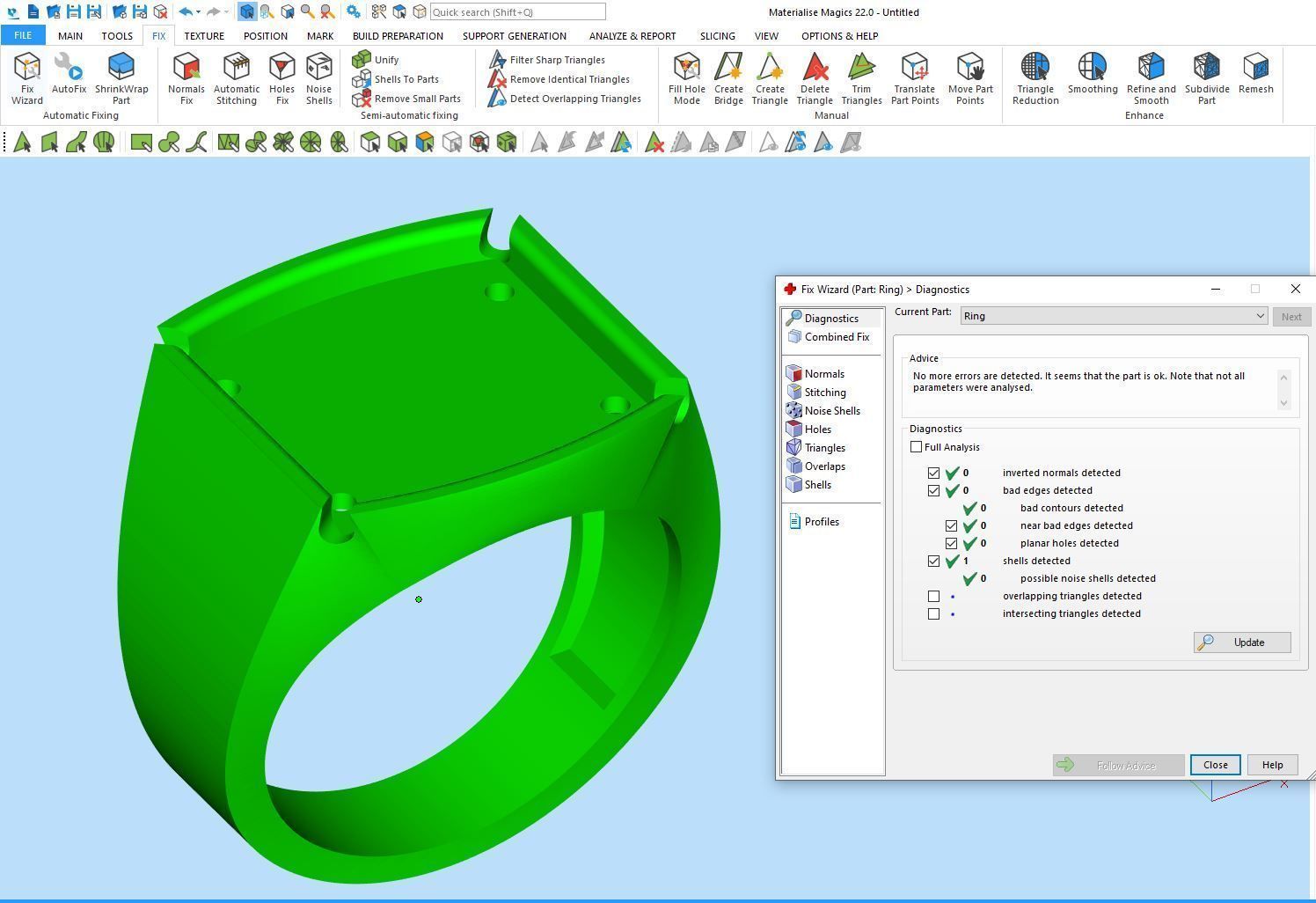The height and width of the screenshot is (903, 1316).
Task: Uncheck shells detected checkbox
Action: 933,561
